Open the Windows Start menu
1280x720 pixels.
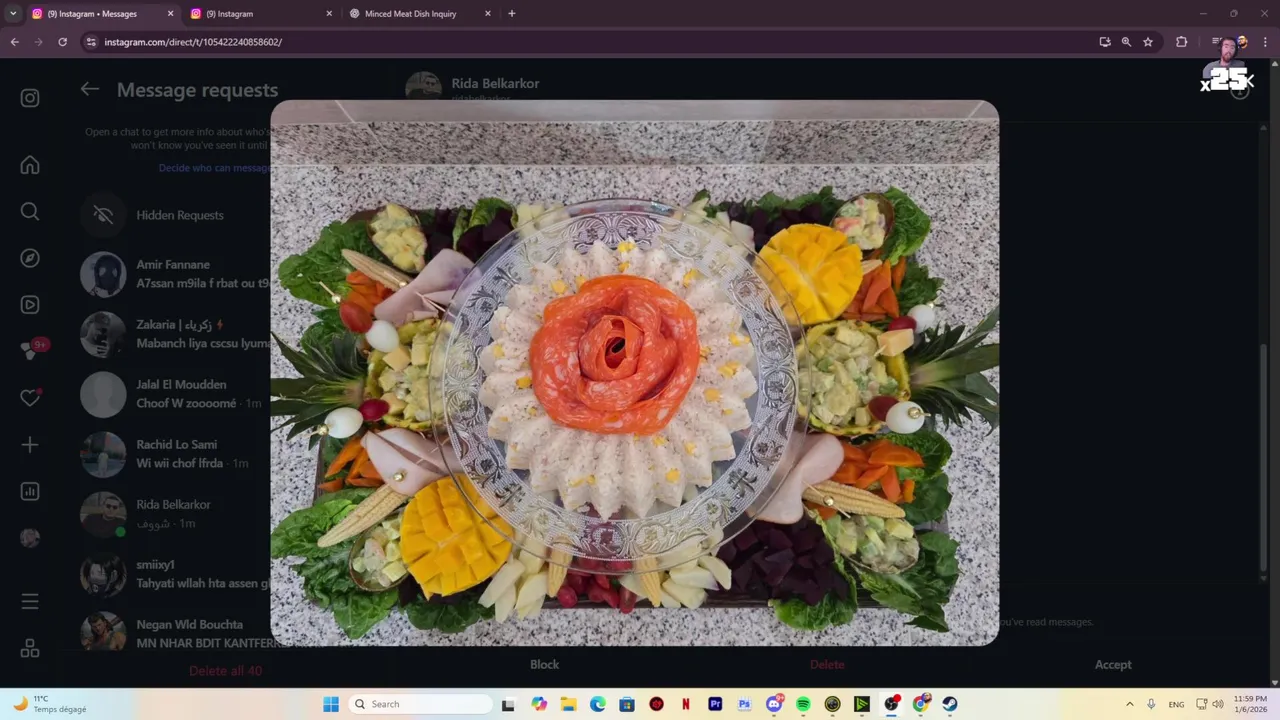point(331,704)
